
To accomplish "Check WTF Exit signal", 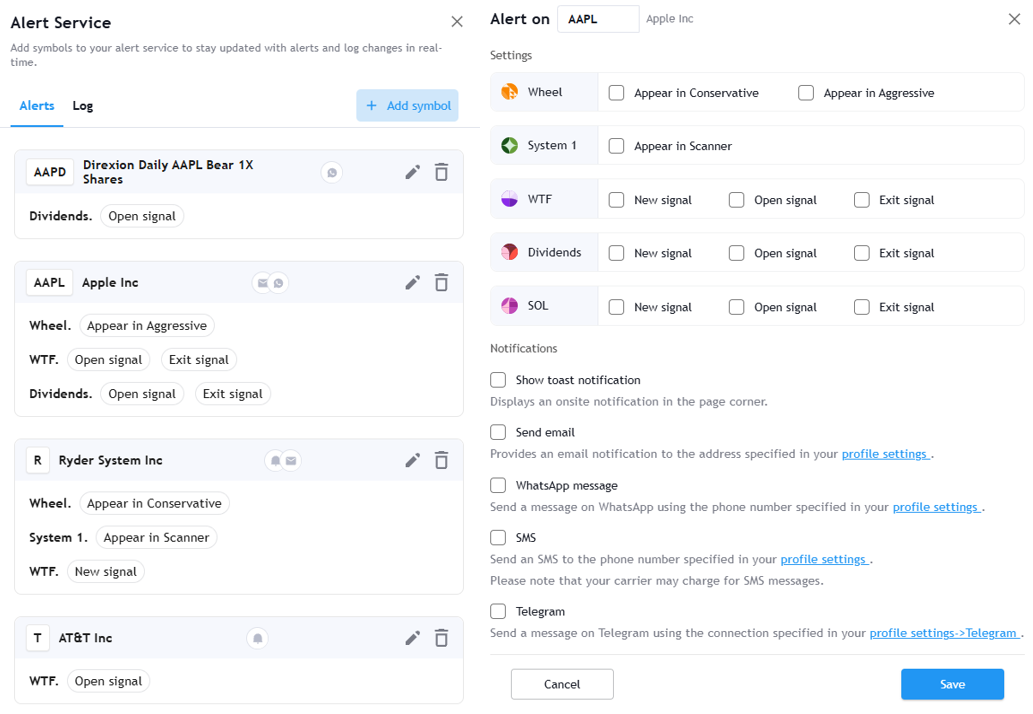I will 862,200.
